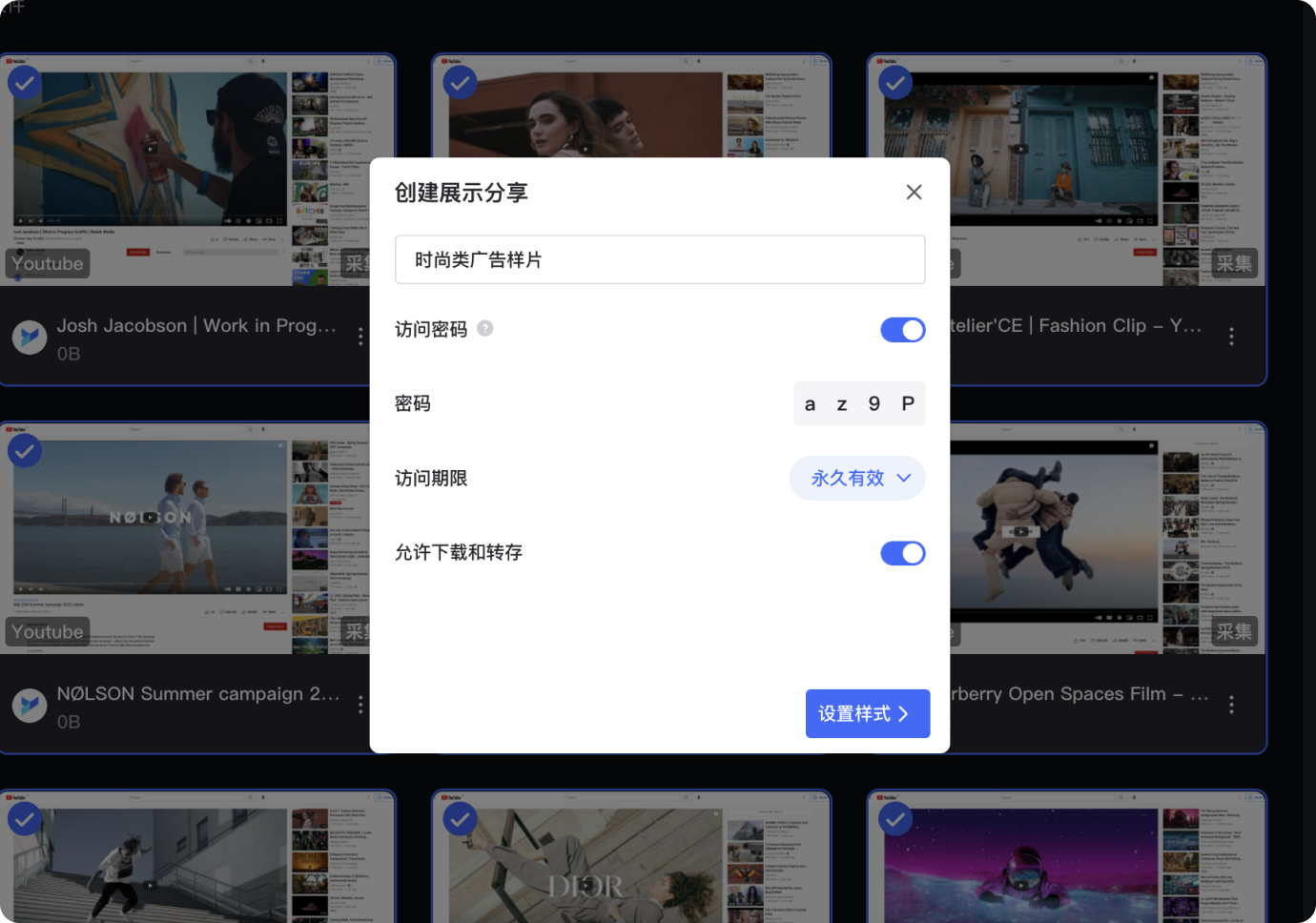Screen dimensions: 1316x923
Task: Uncheck the purple astronaut card checkmark
Action: coord(895,819)
